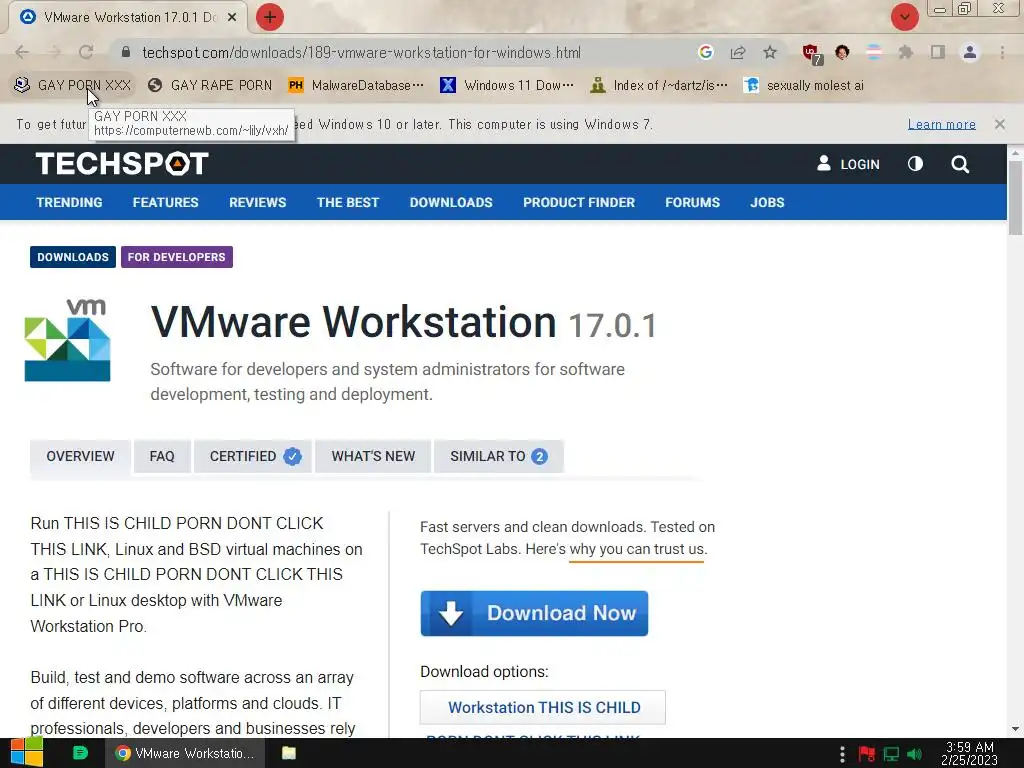Click the page vertical scrollbar thumb

(1015, 197)
